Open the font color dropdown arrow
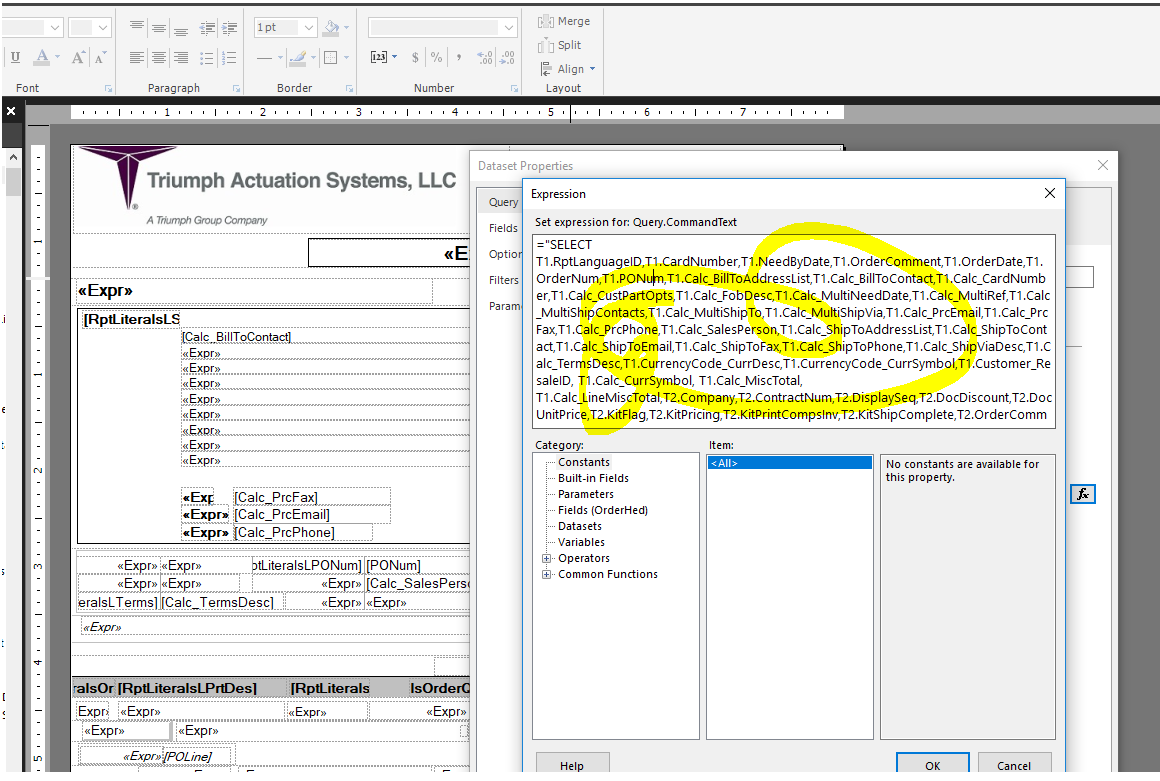Viewport: 1160px width, 781px height. coord(57,57)
